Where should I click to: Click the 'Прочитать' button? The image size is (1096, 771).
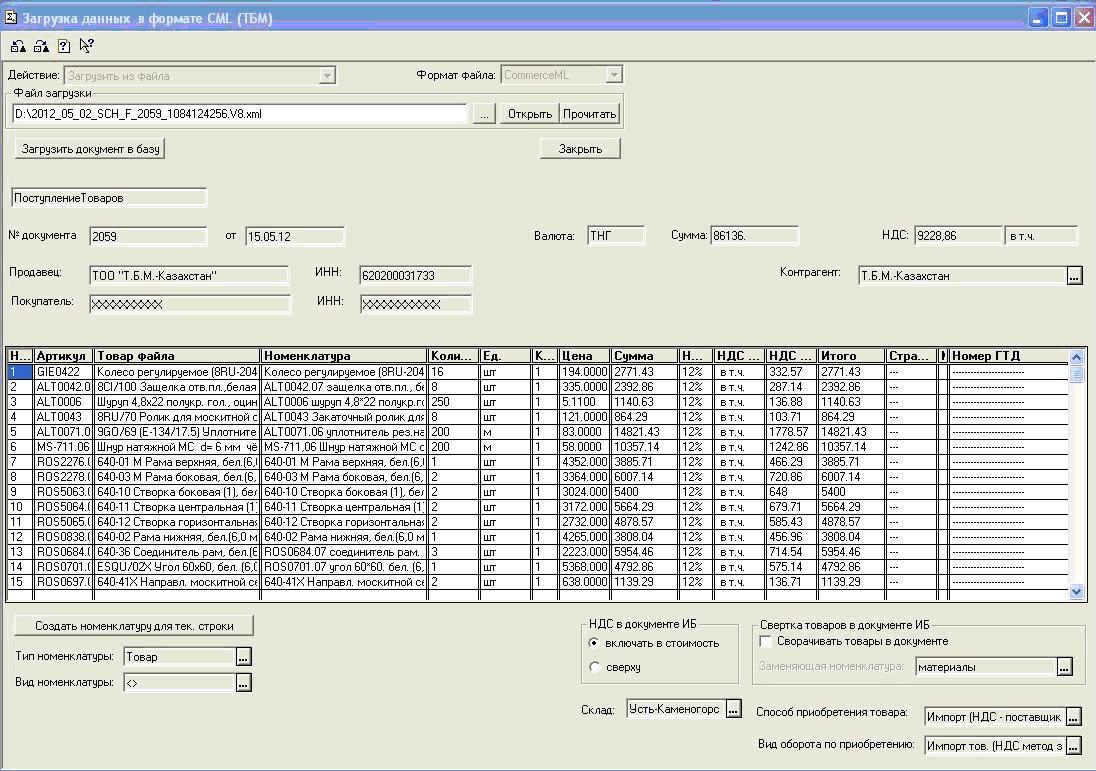(x=589, y=114)
